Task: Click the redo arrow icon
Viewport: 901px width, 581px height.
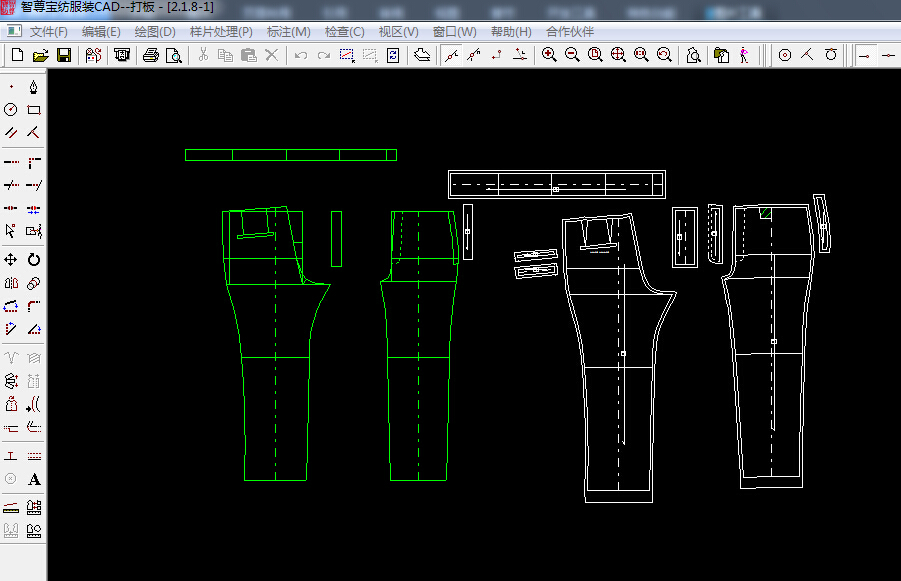Action: [324, 55]
